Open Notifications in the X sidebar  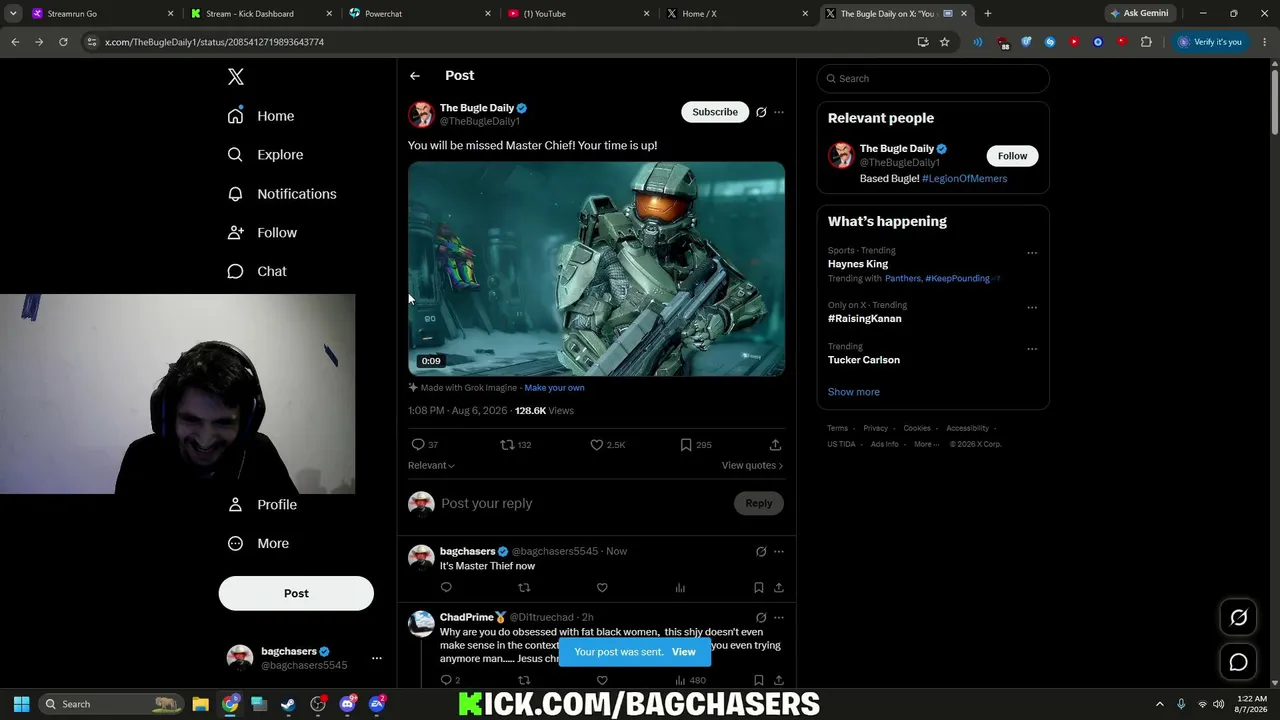coord(281,194)
